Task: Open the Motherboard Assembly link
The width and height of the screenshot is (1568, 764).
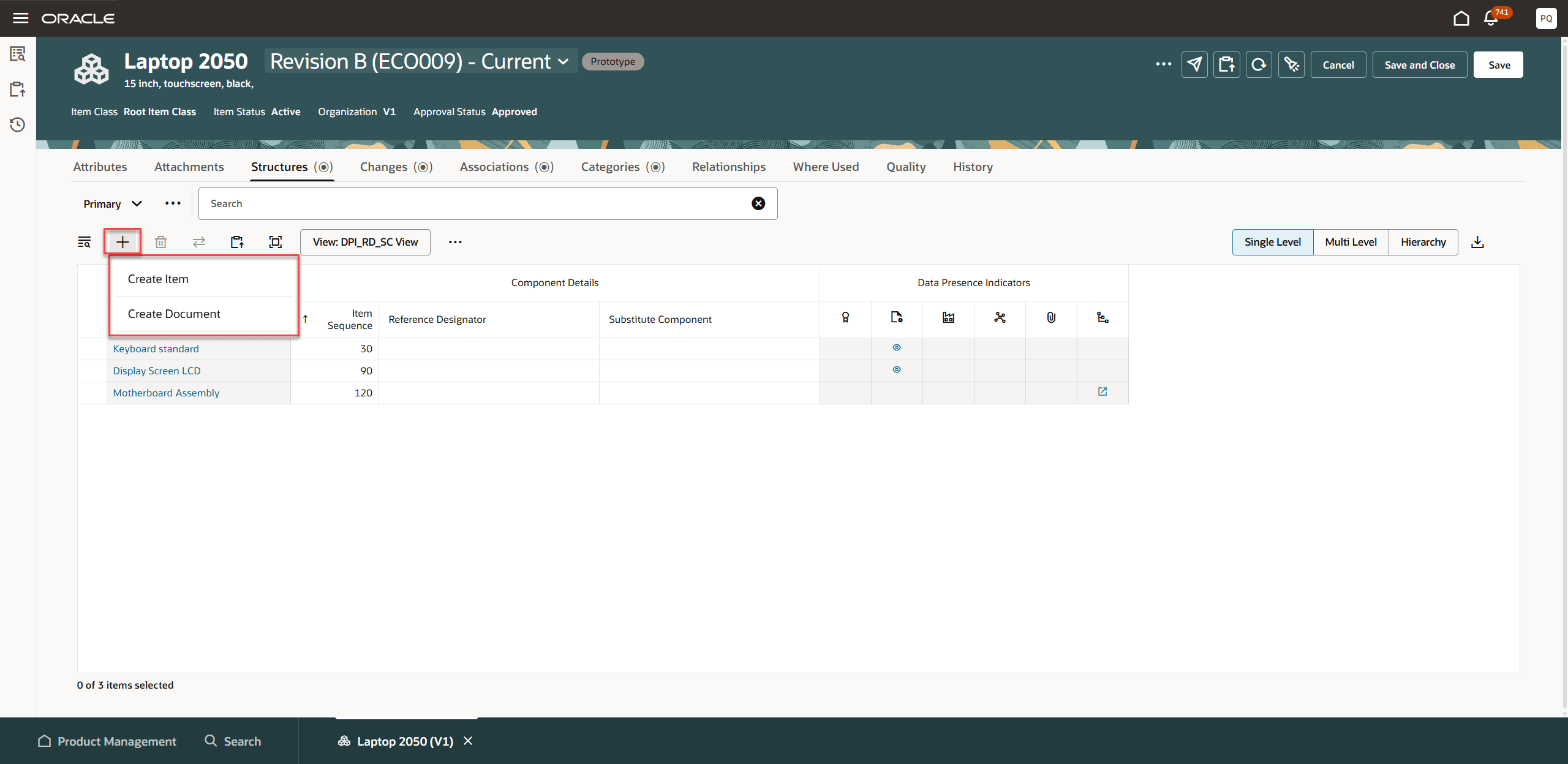Action: (166, 393)
